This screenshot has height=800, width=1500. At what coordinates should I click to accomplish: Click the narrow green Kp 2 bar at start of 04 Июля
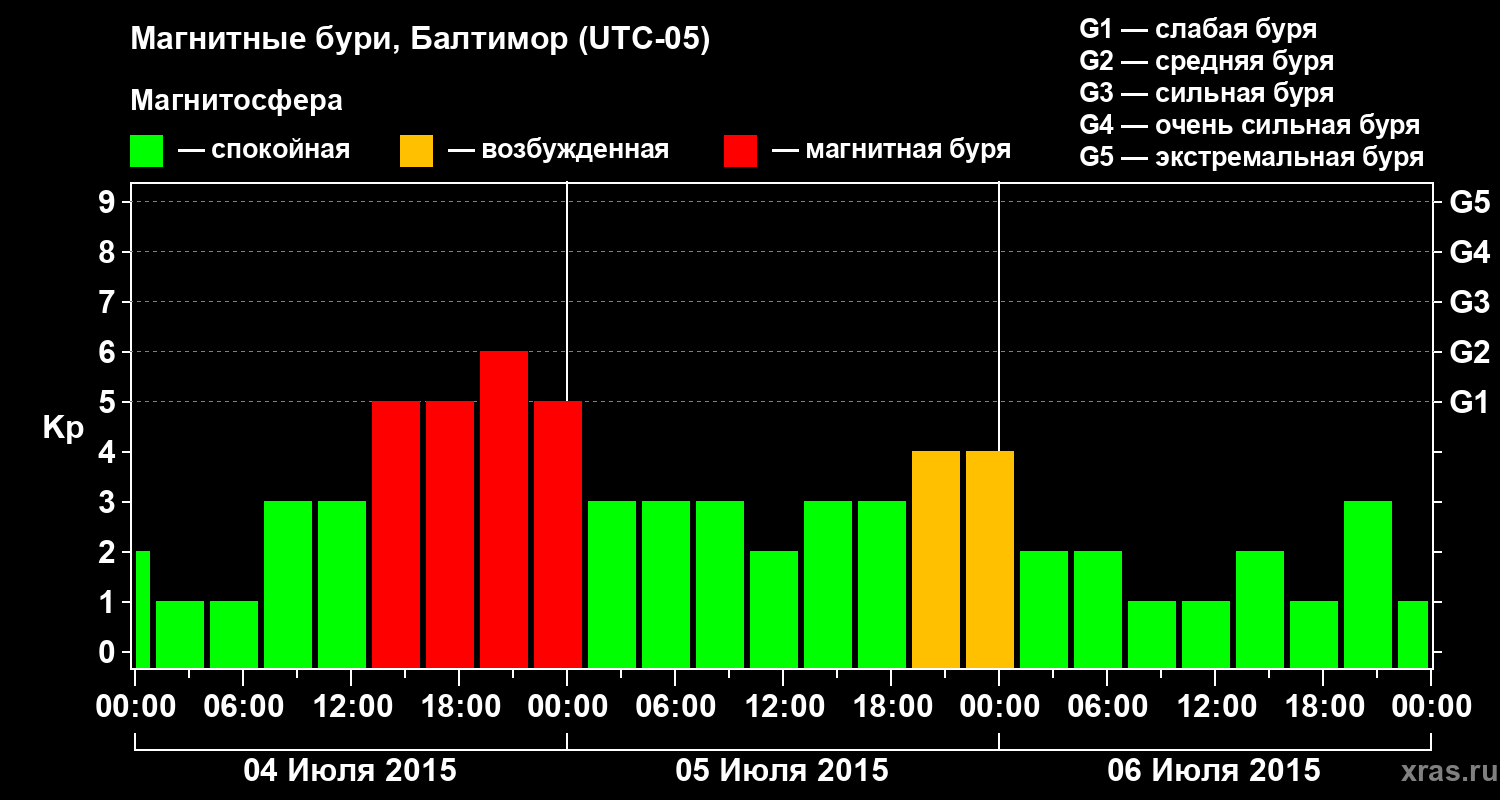142,609
